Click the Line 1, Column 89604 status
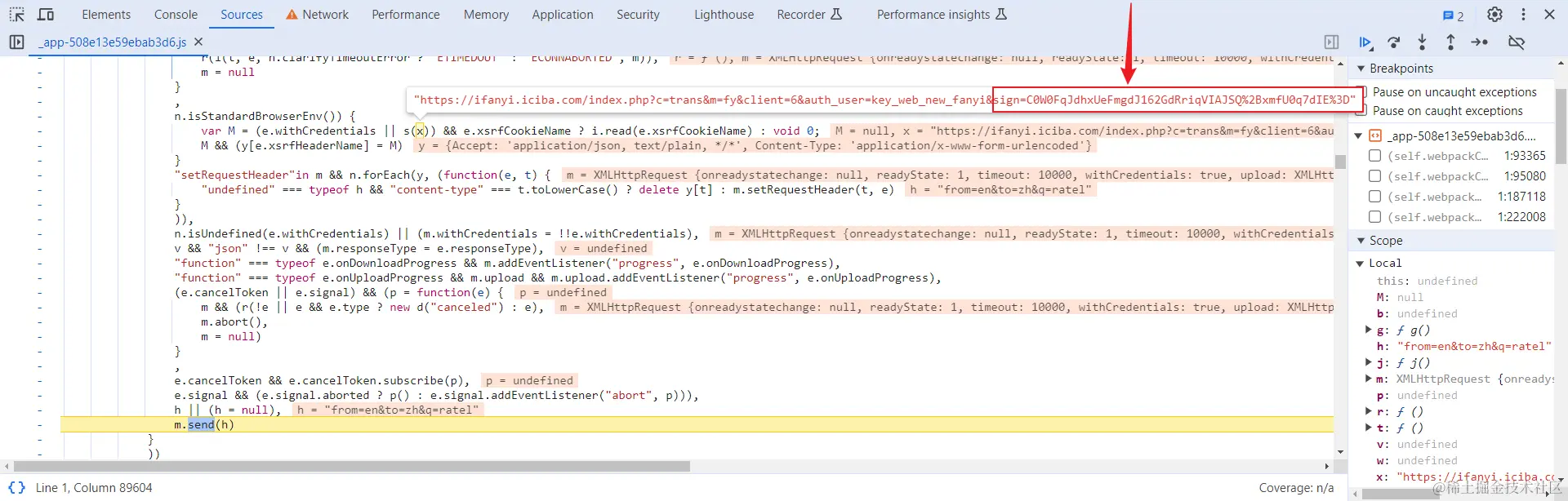1568x501 pixels. pos(94,487)
